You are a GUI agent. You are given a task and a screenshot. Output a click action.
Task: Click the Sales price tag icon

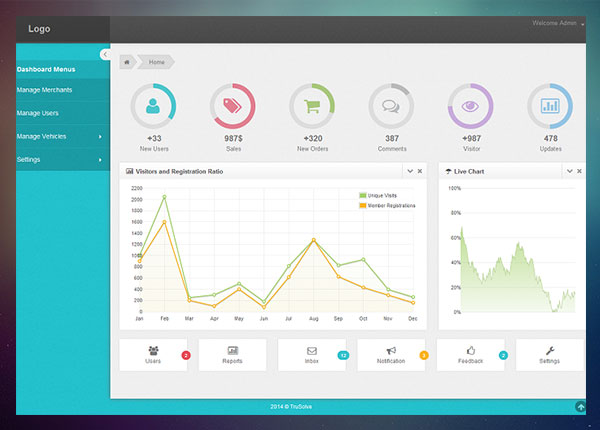[232, 105]
